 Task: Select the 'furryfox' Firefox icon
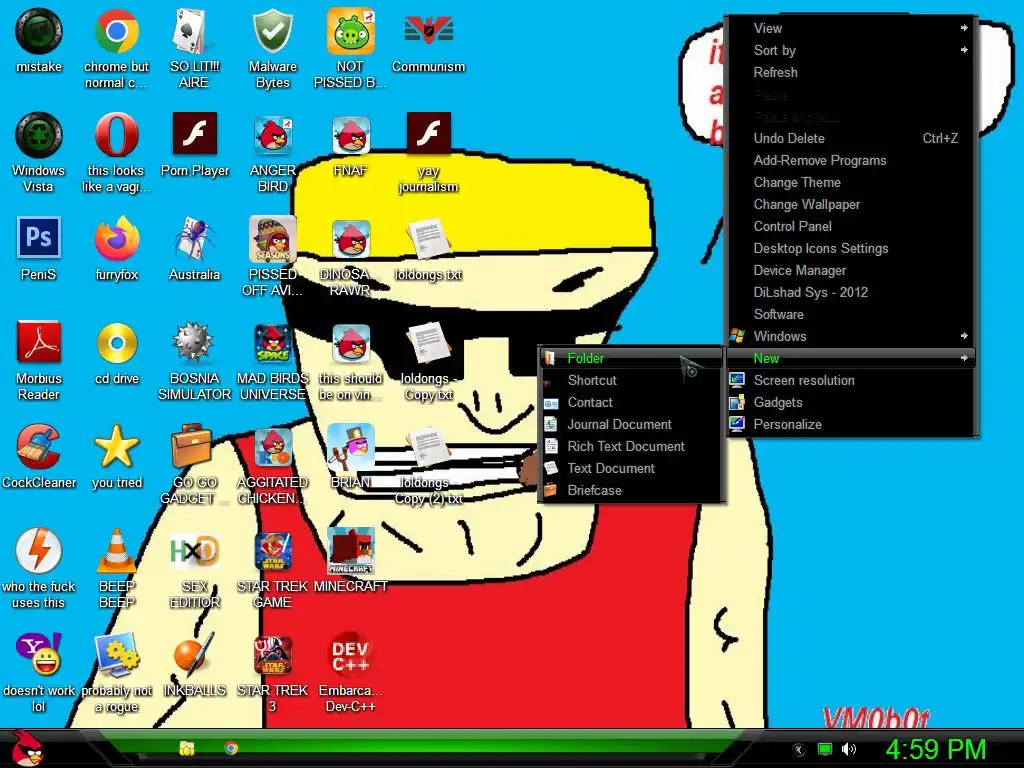pos(116,239)
